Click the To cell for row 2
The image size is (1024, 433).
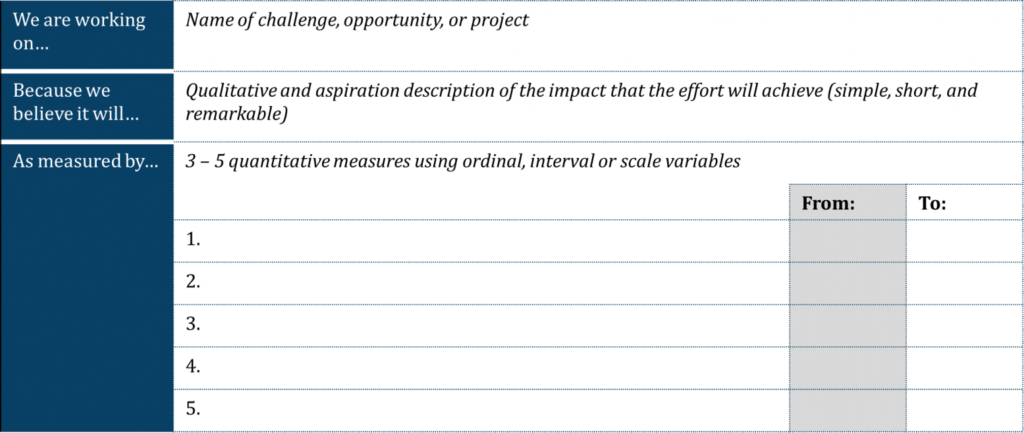(x=965, y=283)
